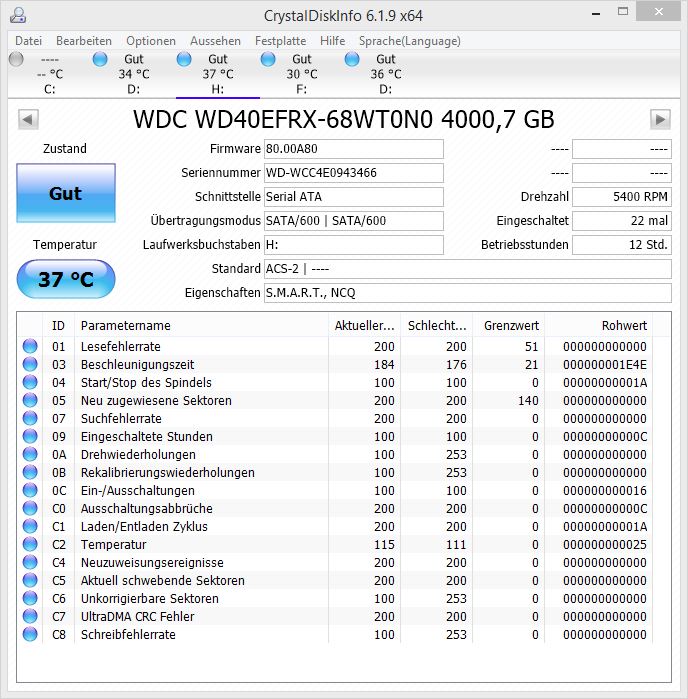Click worst value 111
The image size is (688, 699).
pyautogui.click(x=456, y=545)
